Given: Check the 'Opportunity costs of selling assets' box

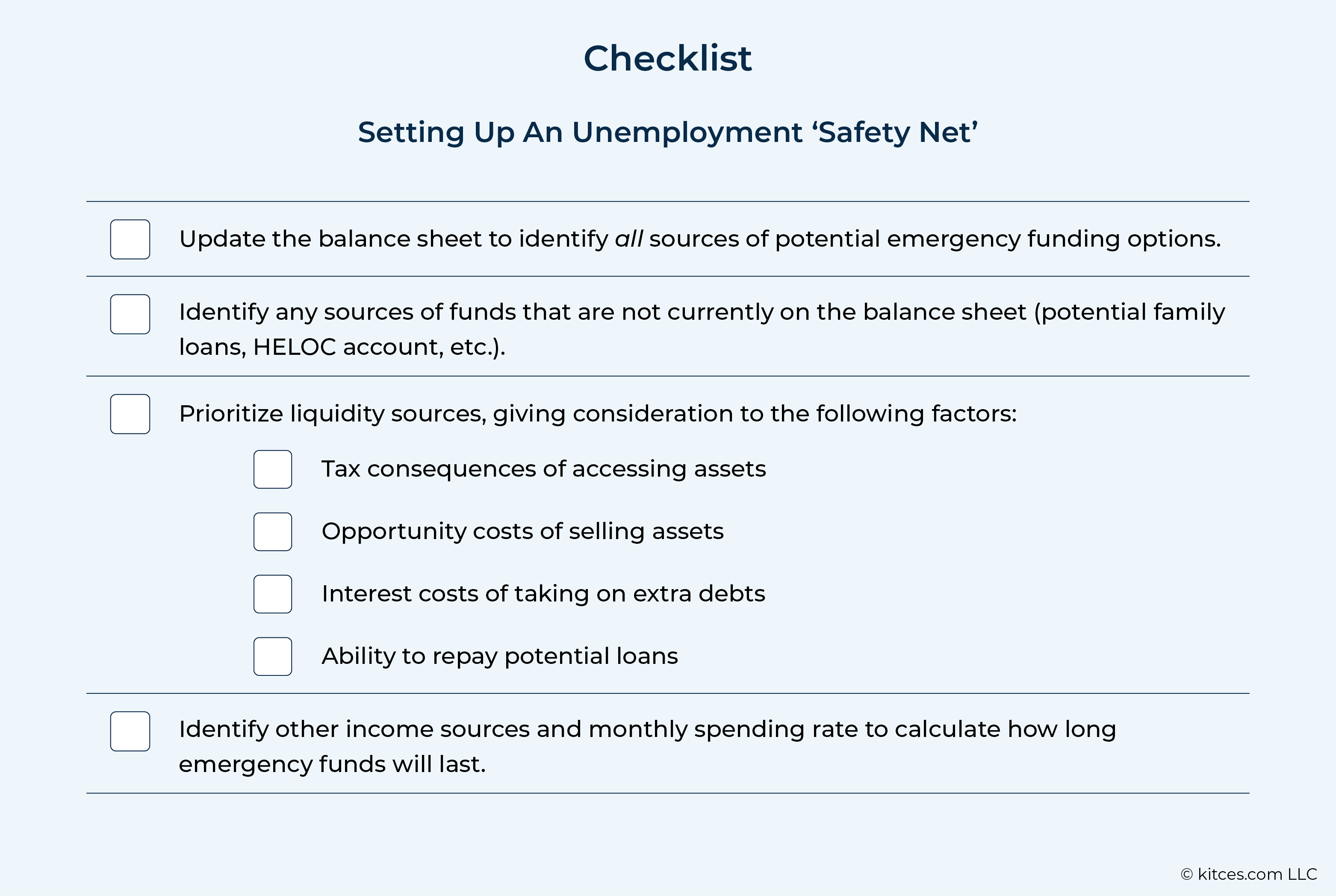Looking at the screenshot, I should tap(273, 532).
